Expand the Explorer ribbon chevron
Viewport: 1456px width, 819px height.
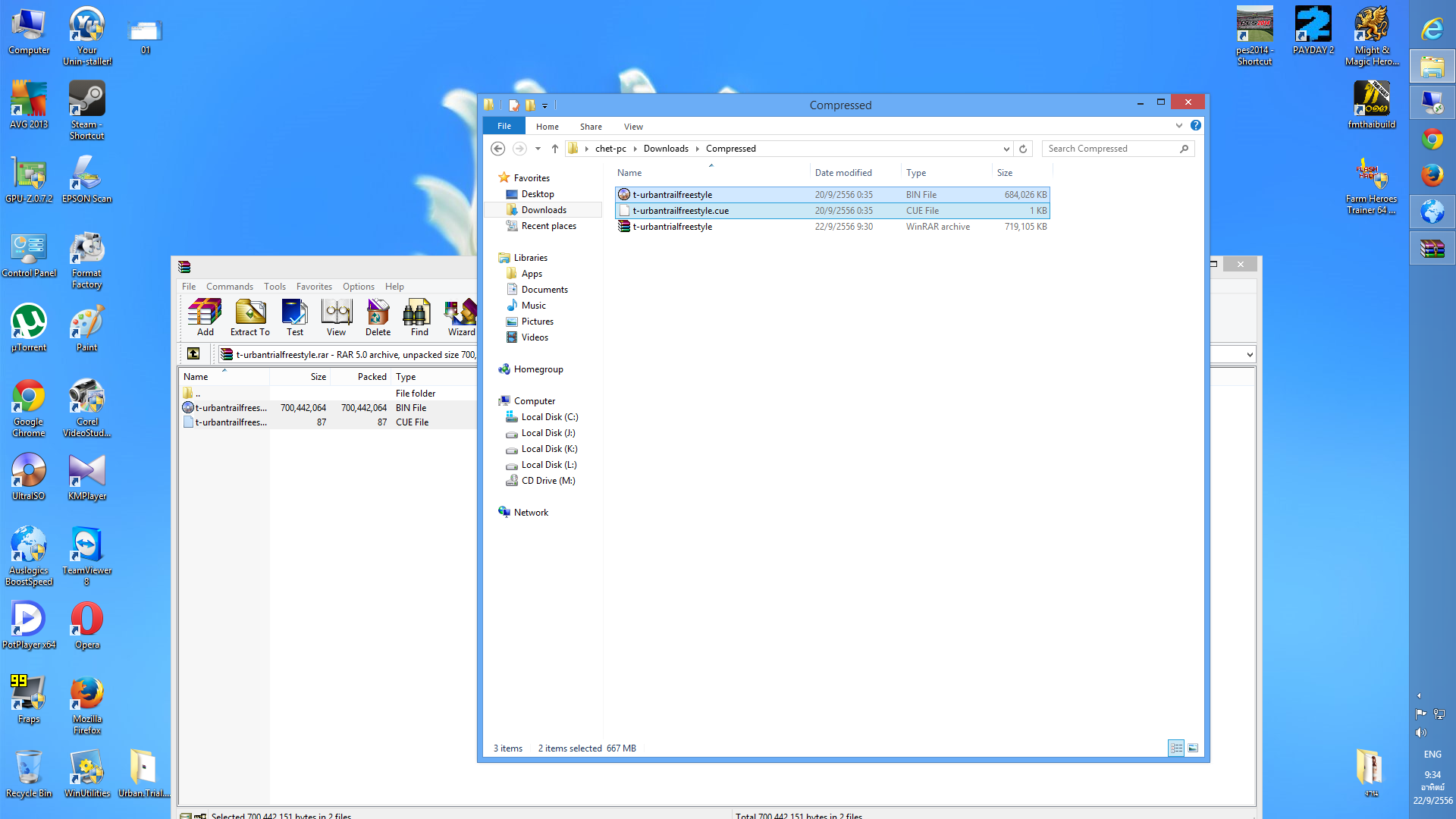pyautogui.click(x=1178, y=126)
